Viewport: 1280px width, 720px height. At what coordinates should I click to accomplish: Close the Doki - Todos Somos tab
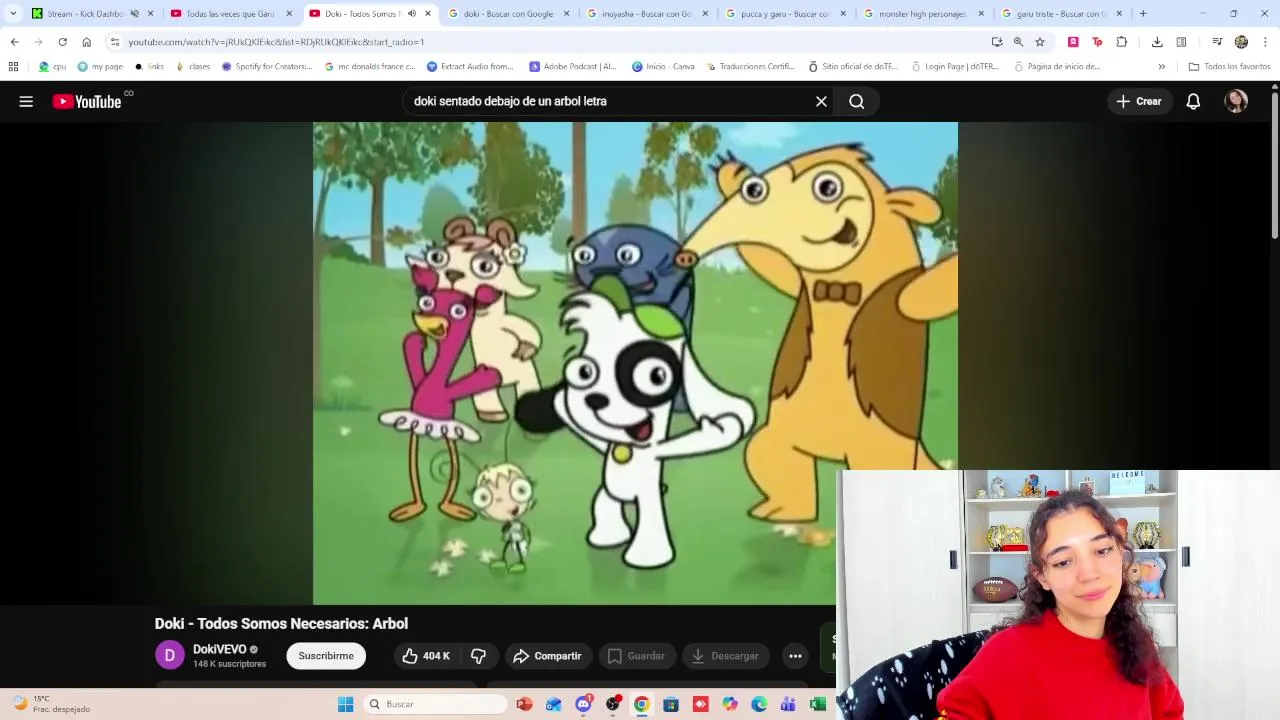point(428,14)
